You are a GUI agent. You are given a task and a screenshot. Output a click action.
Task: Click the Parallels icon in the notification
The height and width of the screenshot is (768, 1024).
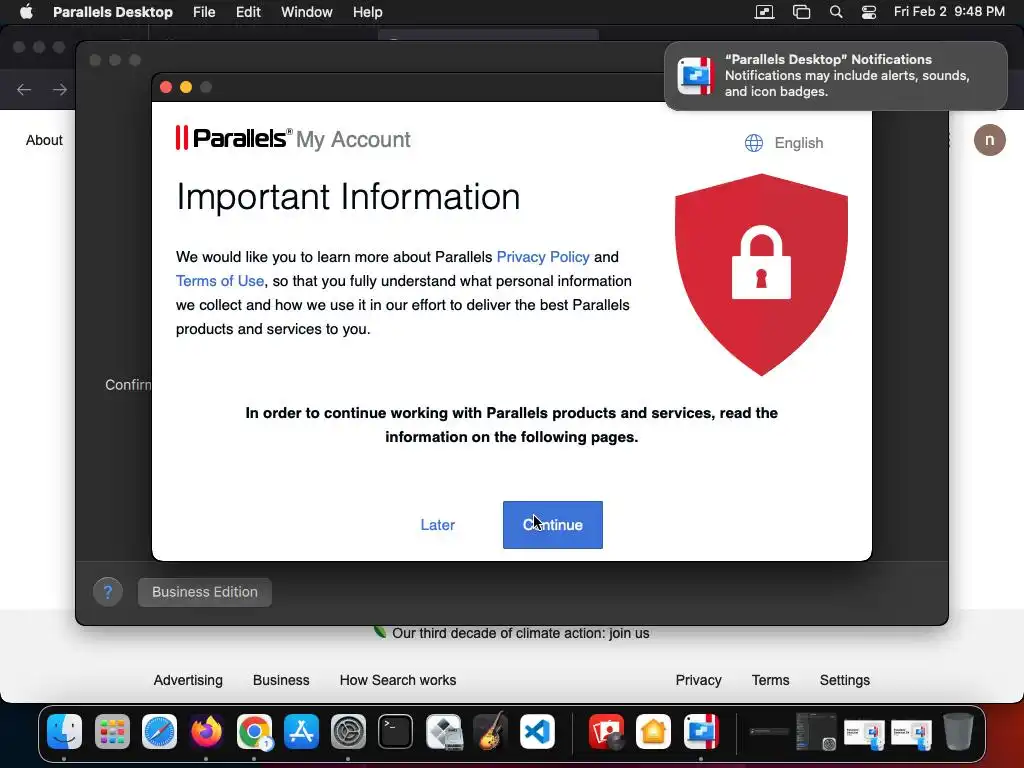[x=695, y=76]
